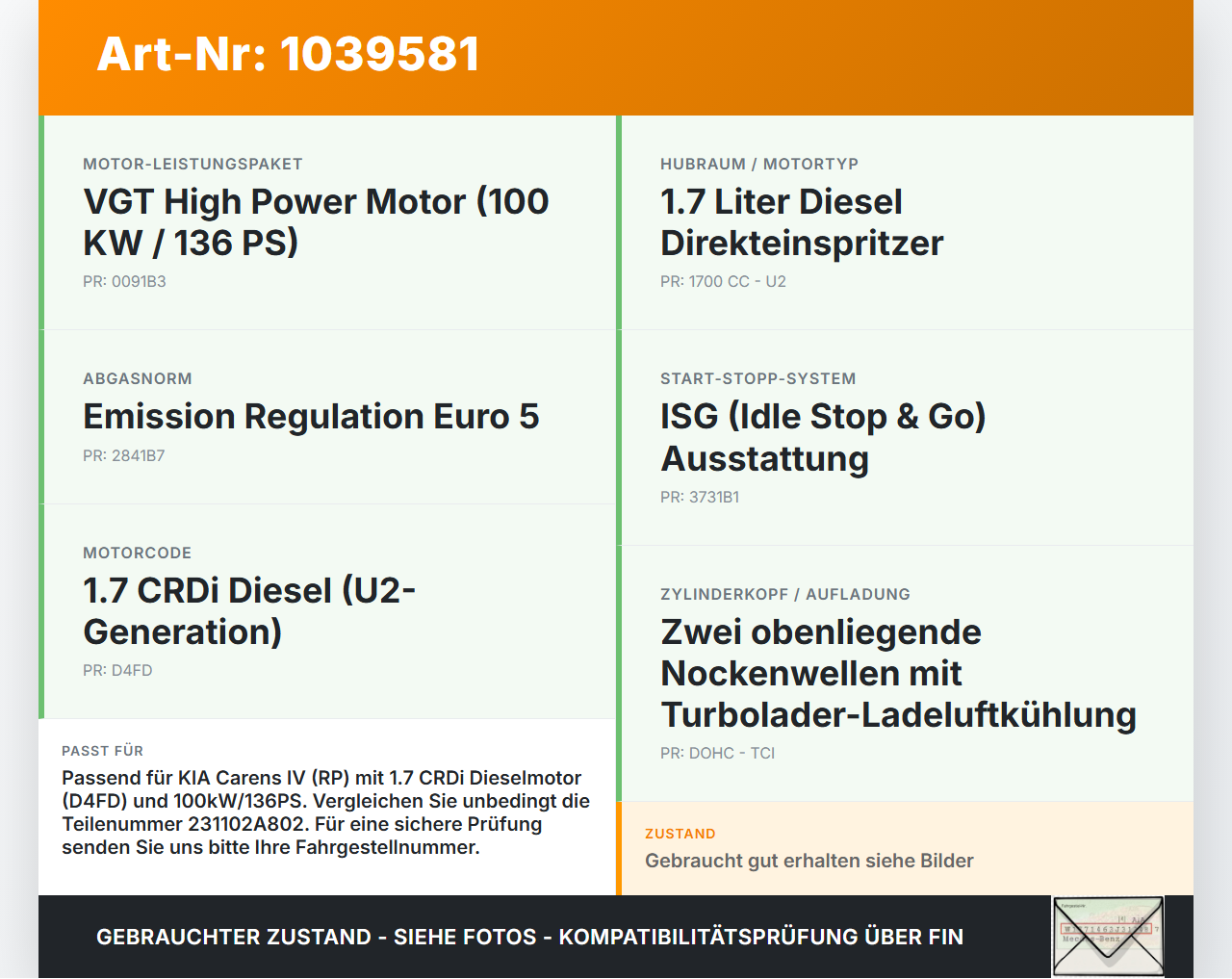Click the 'PR: 1700 CC - U2' code
1232x979 pixels.
723,282
